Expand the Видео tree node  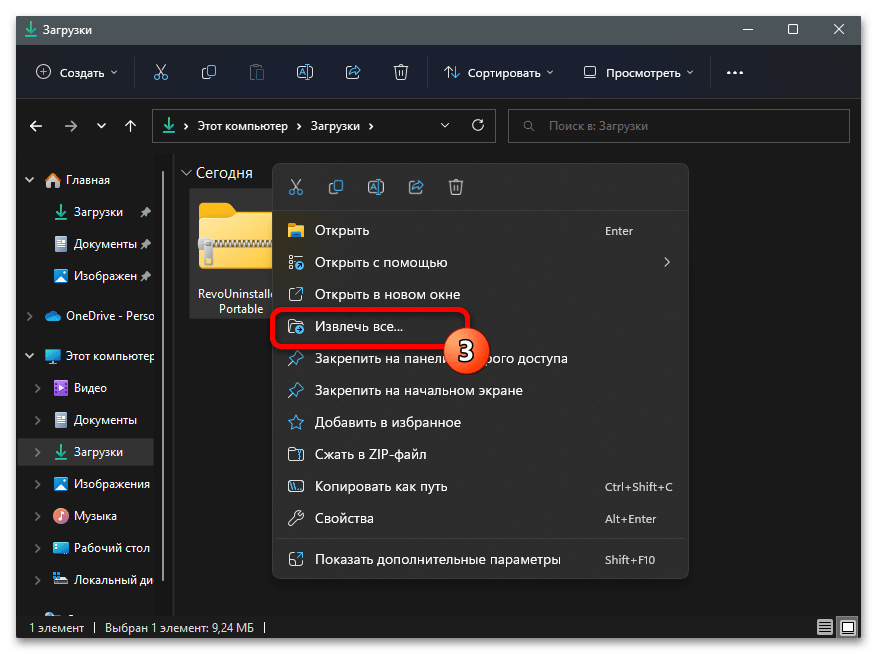tap(37, 388)
